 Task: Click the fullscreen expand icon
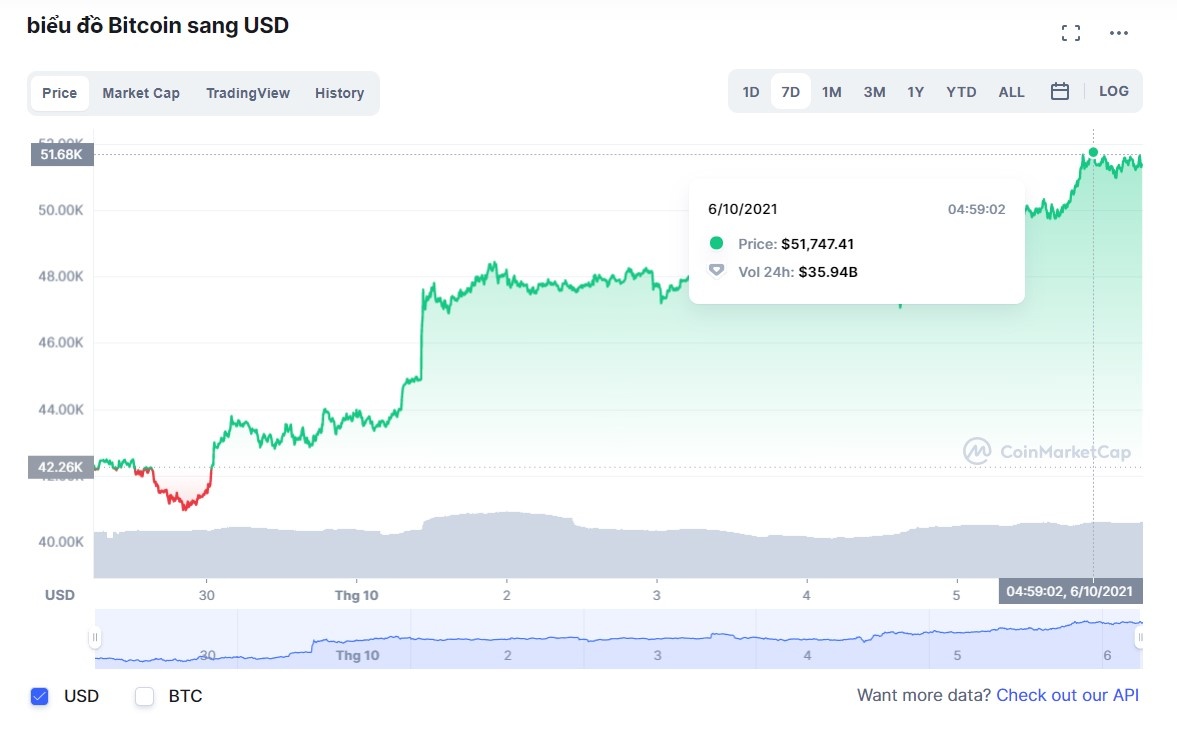pyautogui.click(x=1071, y=33)
